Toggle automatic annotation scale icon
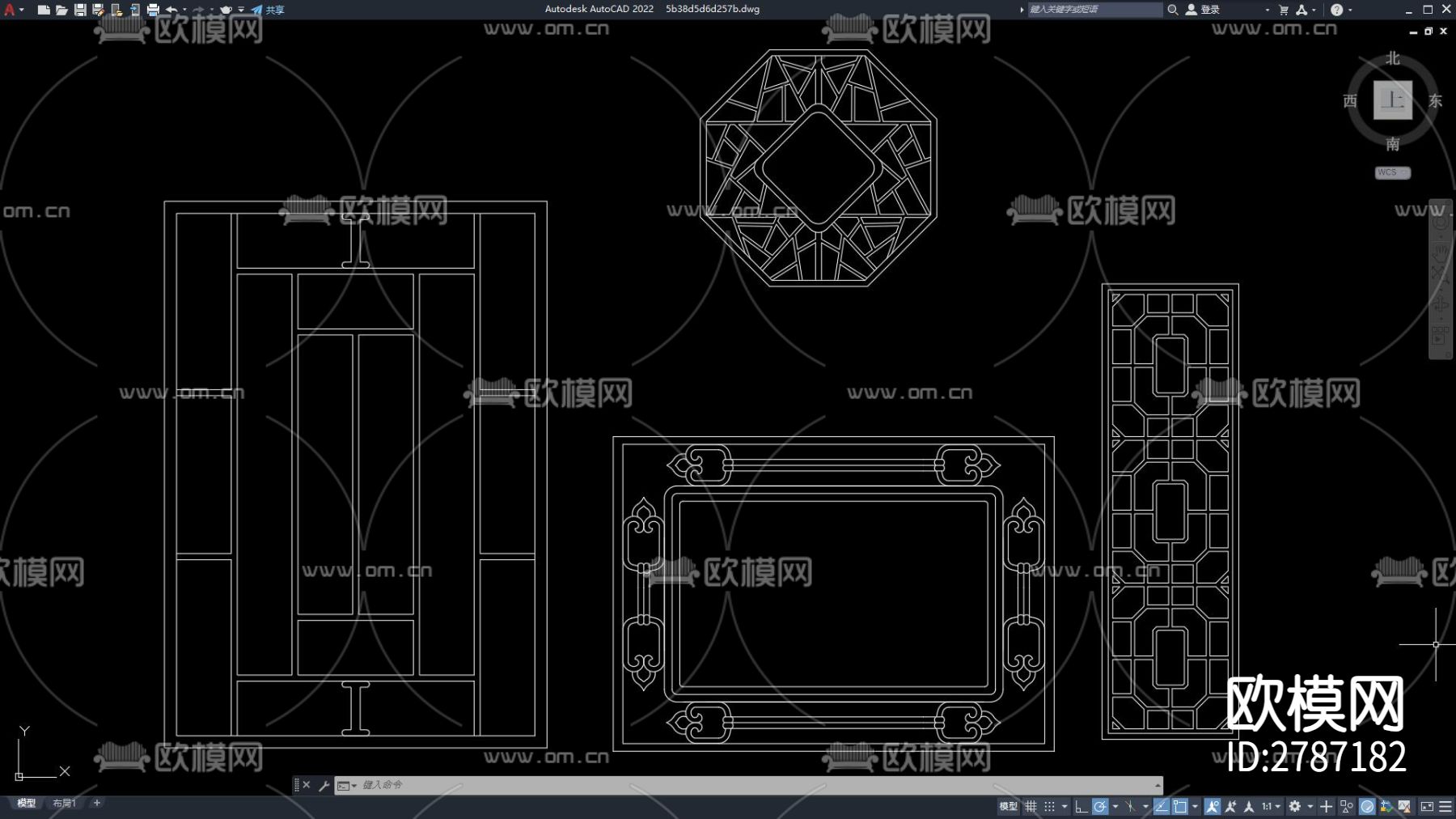The height and width of the screenshot is (819, 1456). (1231, 806)
